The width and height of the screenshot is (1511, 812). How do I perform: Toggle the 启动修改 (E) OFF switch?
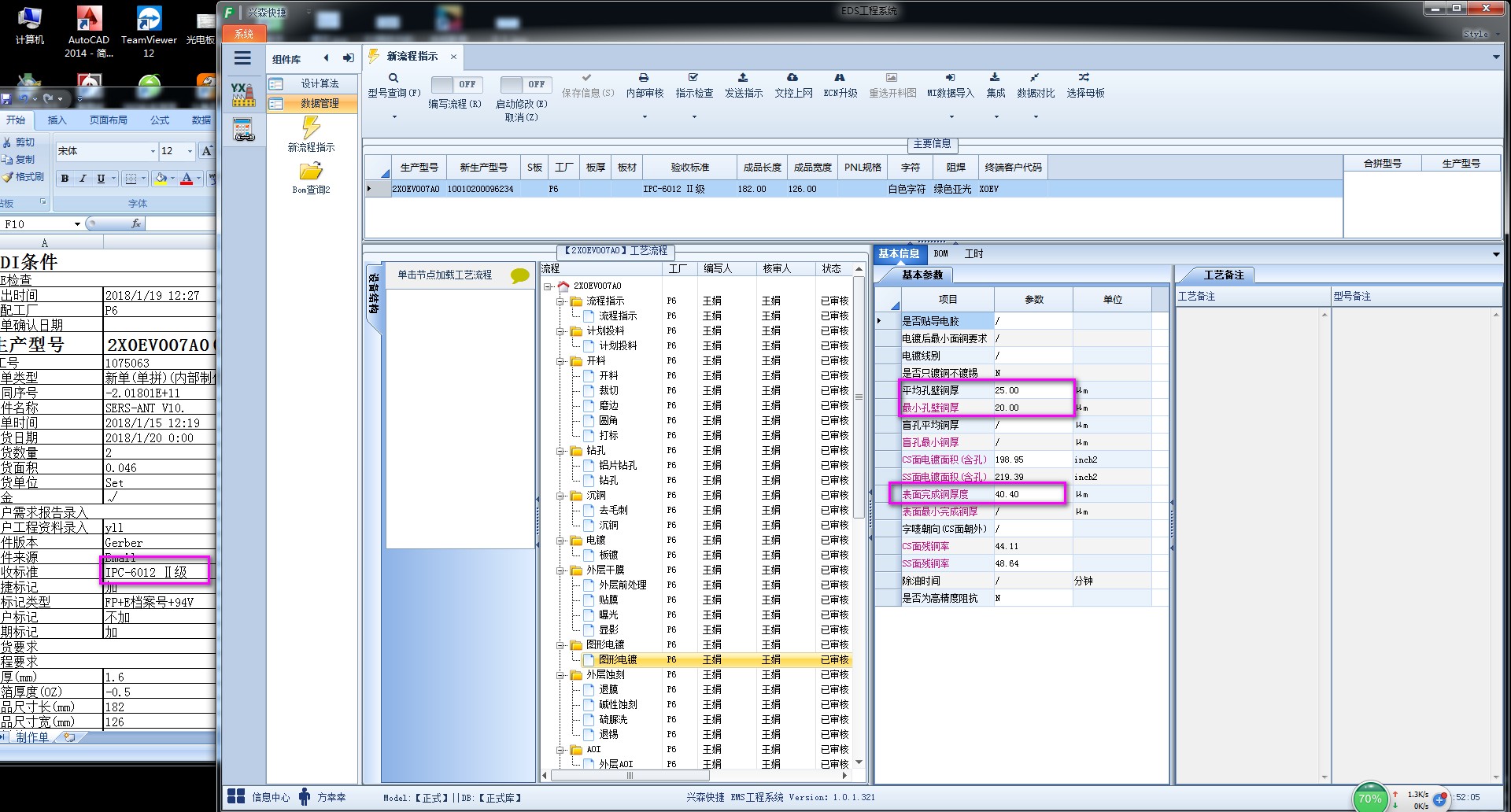tap(526, 84)
